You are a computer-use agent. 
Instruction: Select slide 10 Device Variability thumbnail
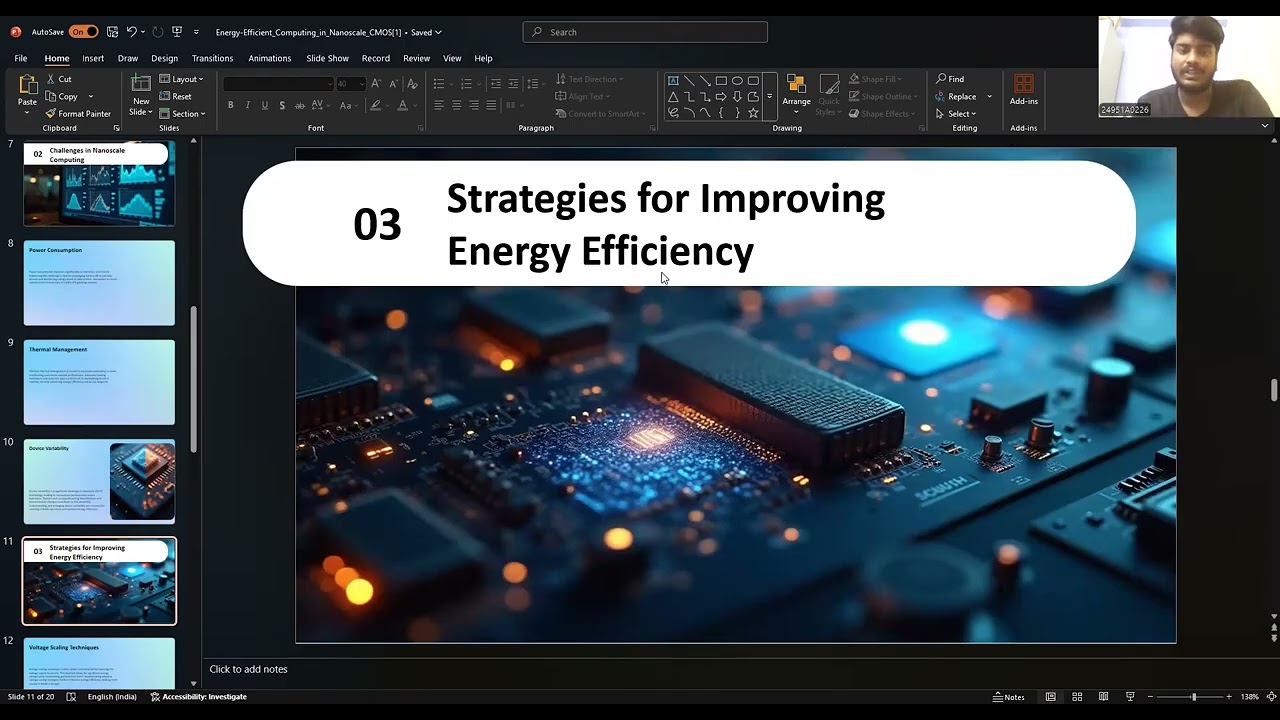[99, 481]
